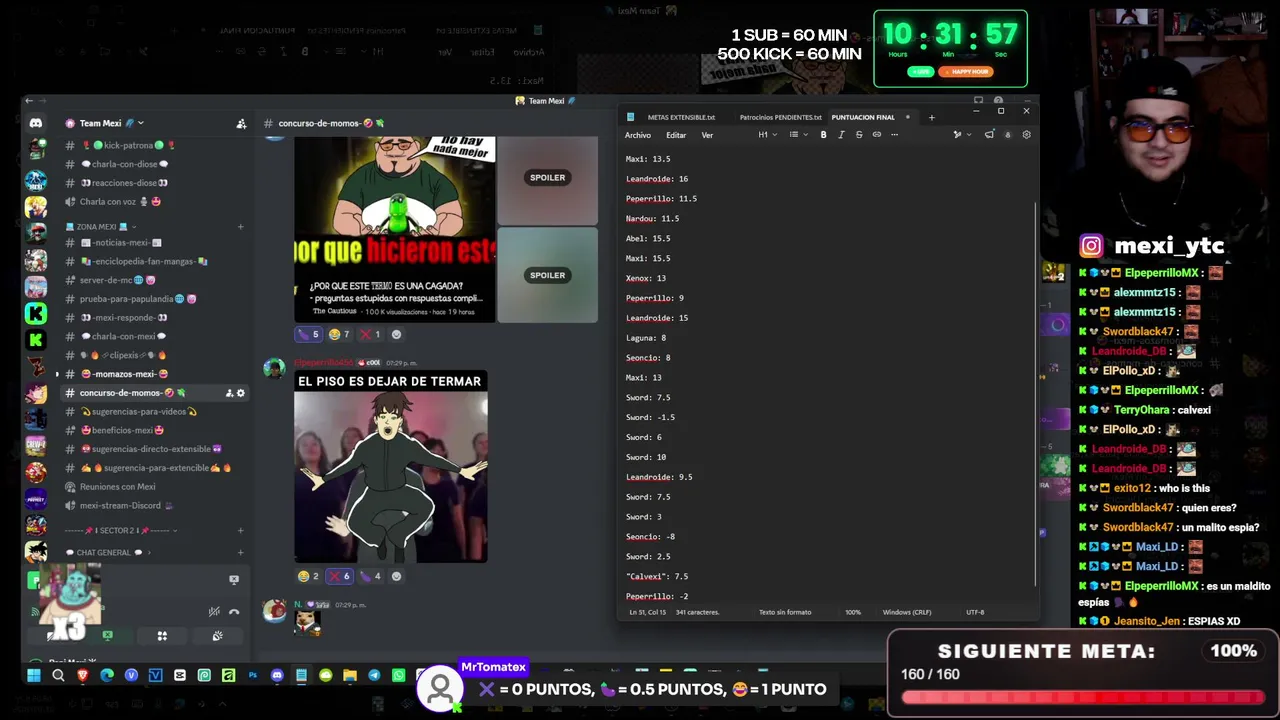
Task: Expand the CHAT GENERAL category
Action: click(x=108, y=552)
